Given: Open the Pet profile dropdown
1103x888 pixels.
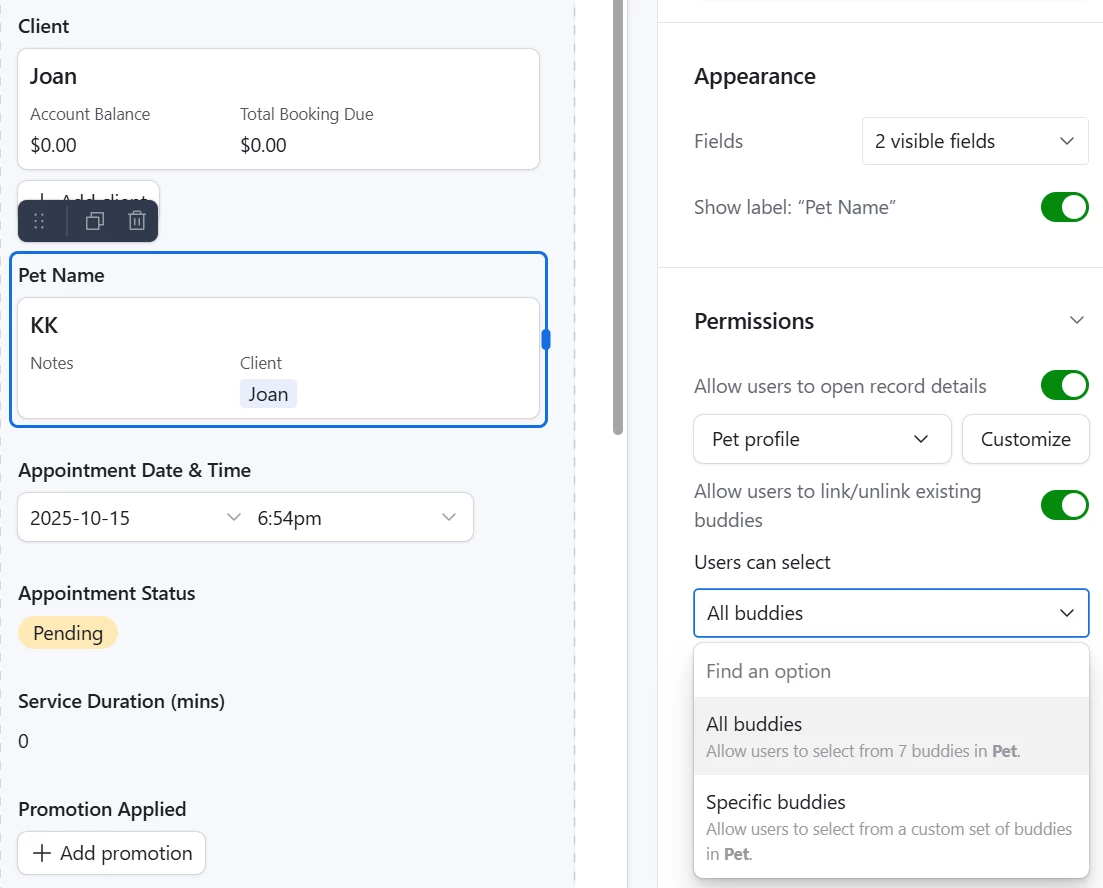Looking at the screenshot, I should click(x=821, y=439).
